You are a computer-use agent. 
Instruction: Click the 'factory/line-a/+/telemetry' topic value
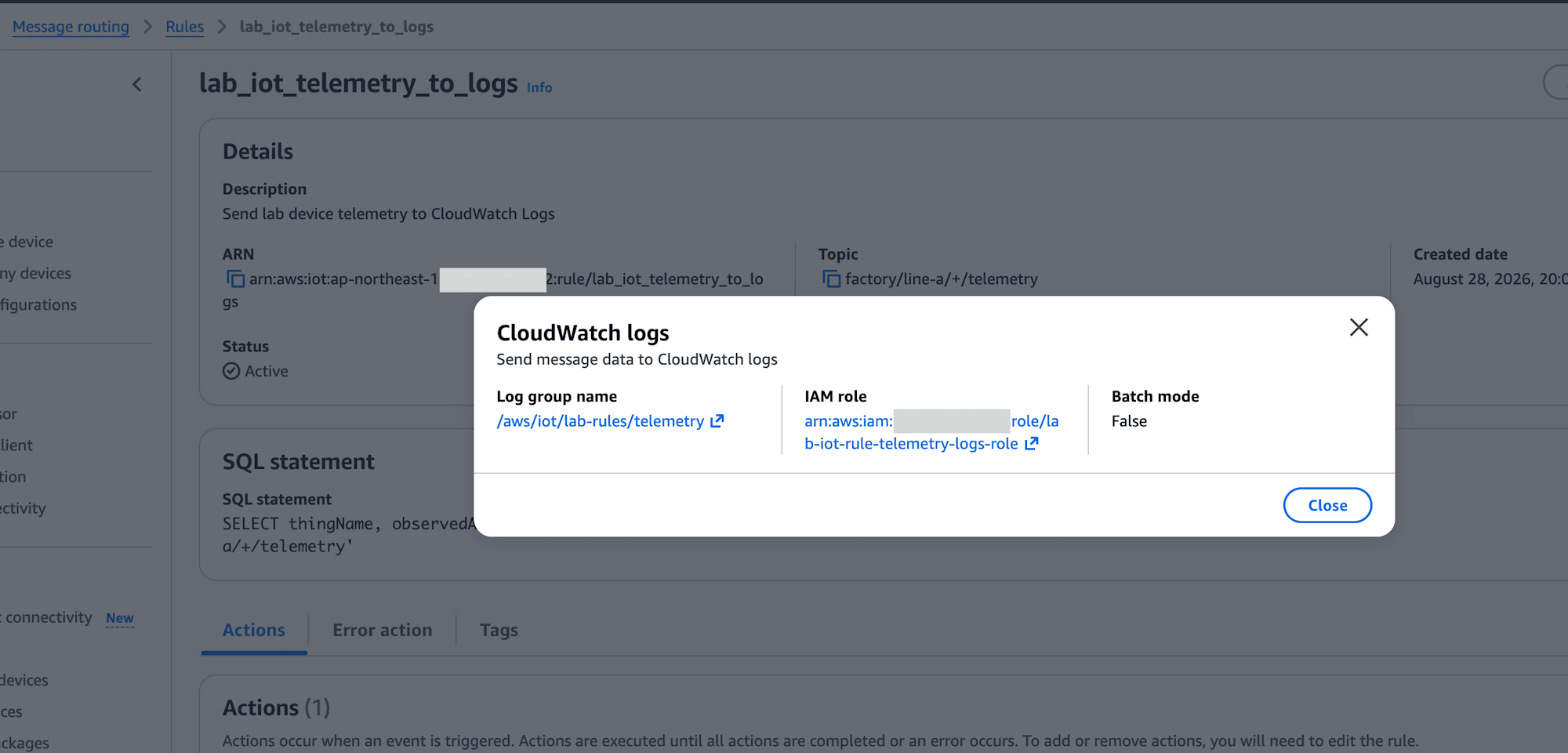pyautogui.click(x=941, y=279)
